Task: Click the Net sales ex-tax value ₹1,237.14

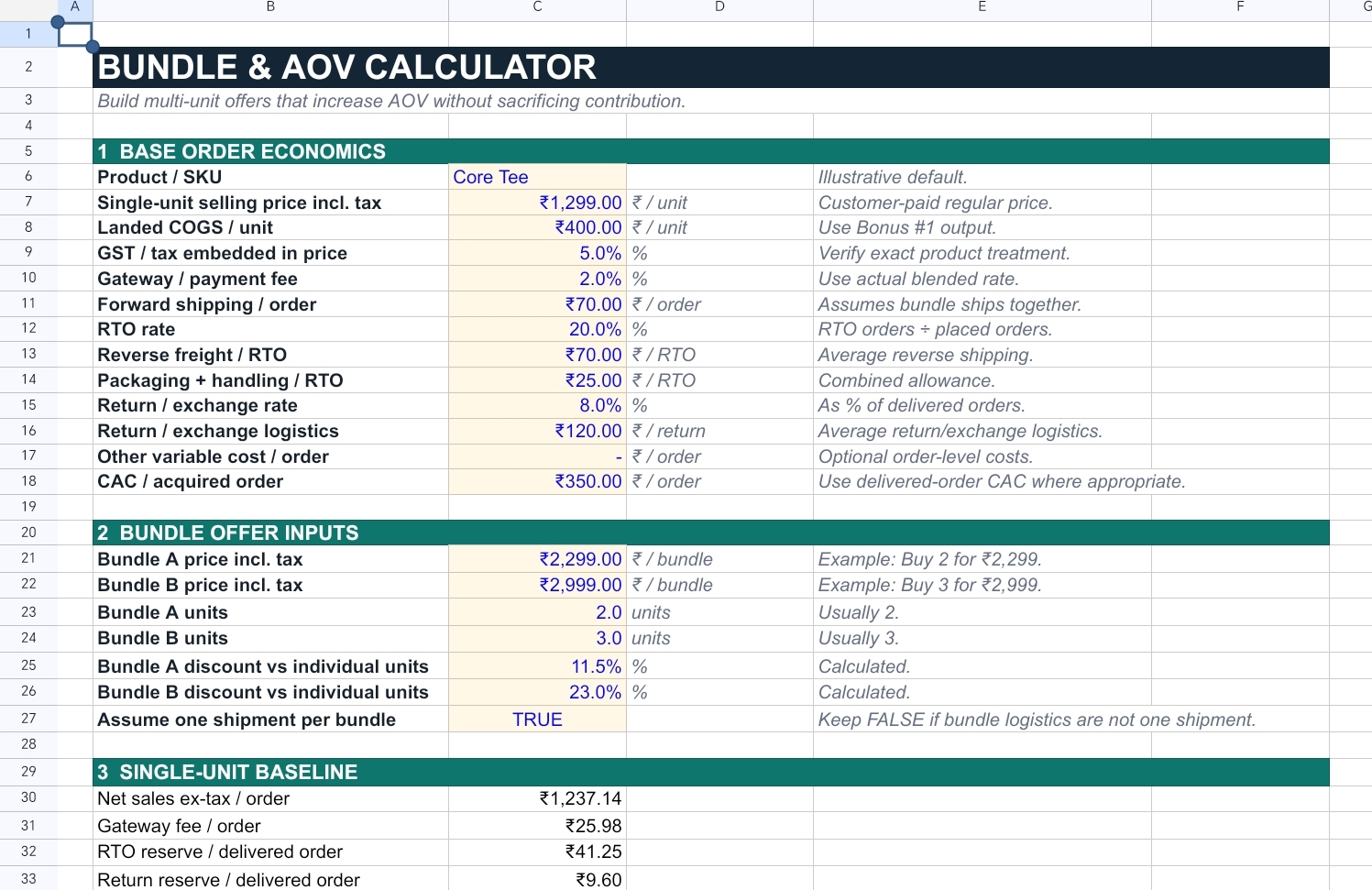Action: pyautogui.click(x=580, y=798)
